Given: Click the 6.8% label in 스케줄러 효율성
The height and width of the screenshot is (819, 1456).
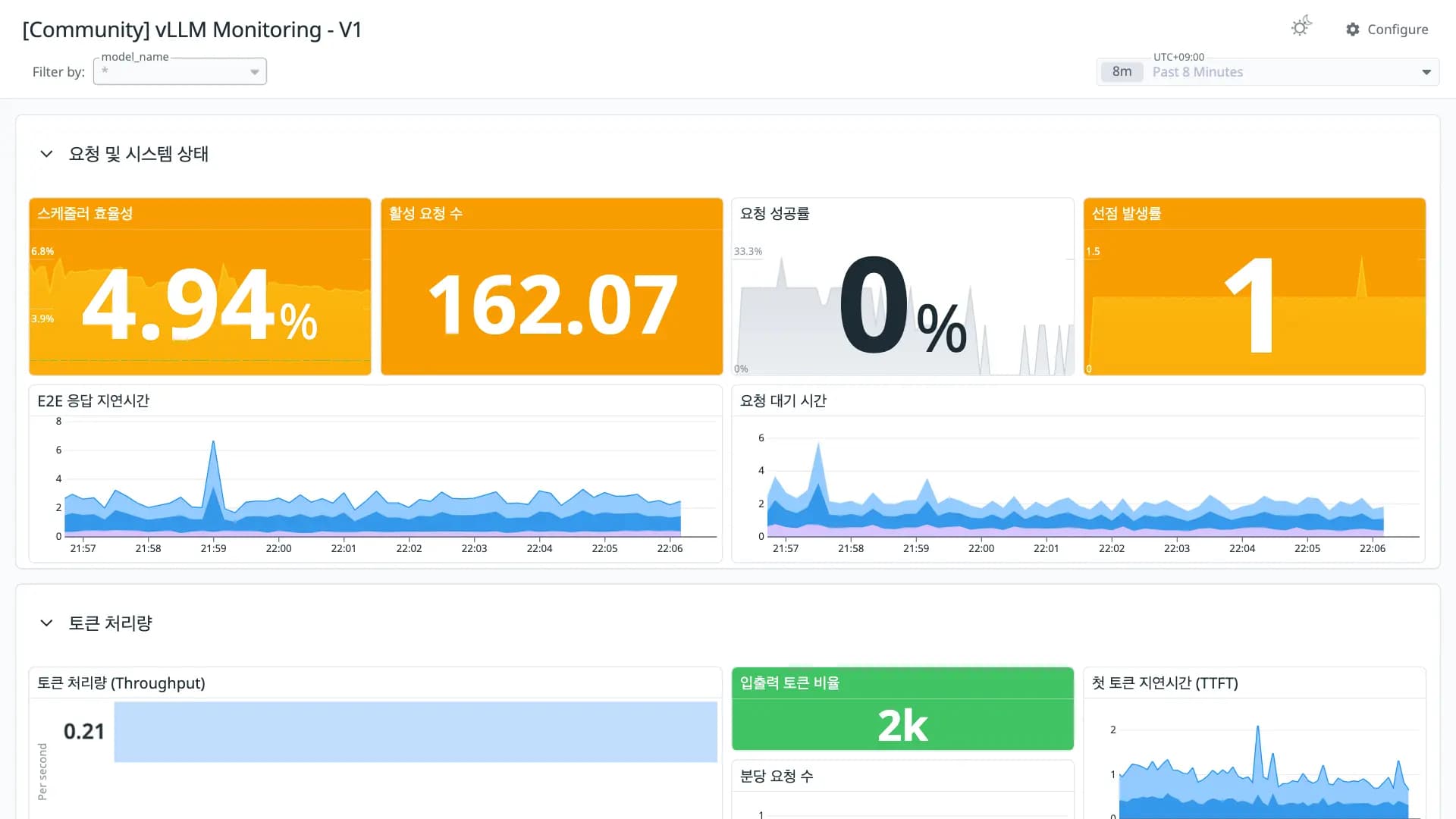Looking at the screenshot, I should (42, 252).
